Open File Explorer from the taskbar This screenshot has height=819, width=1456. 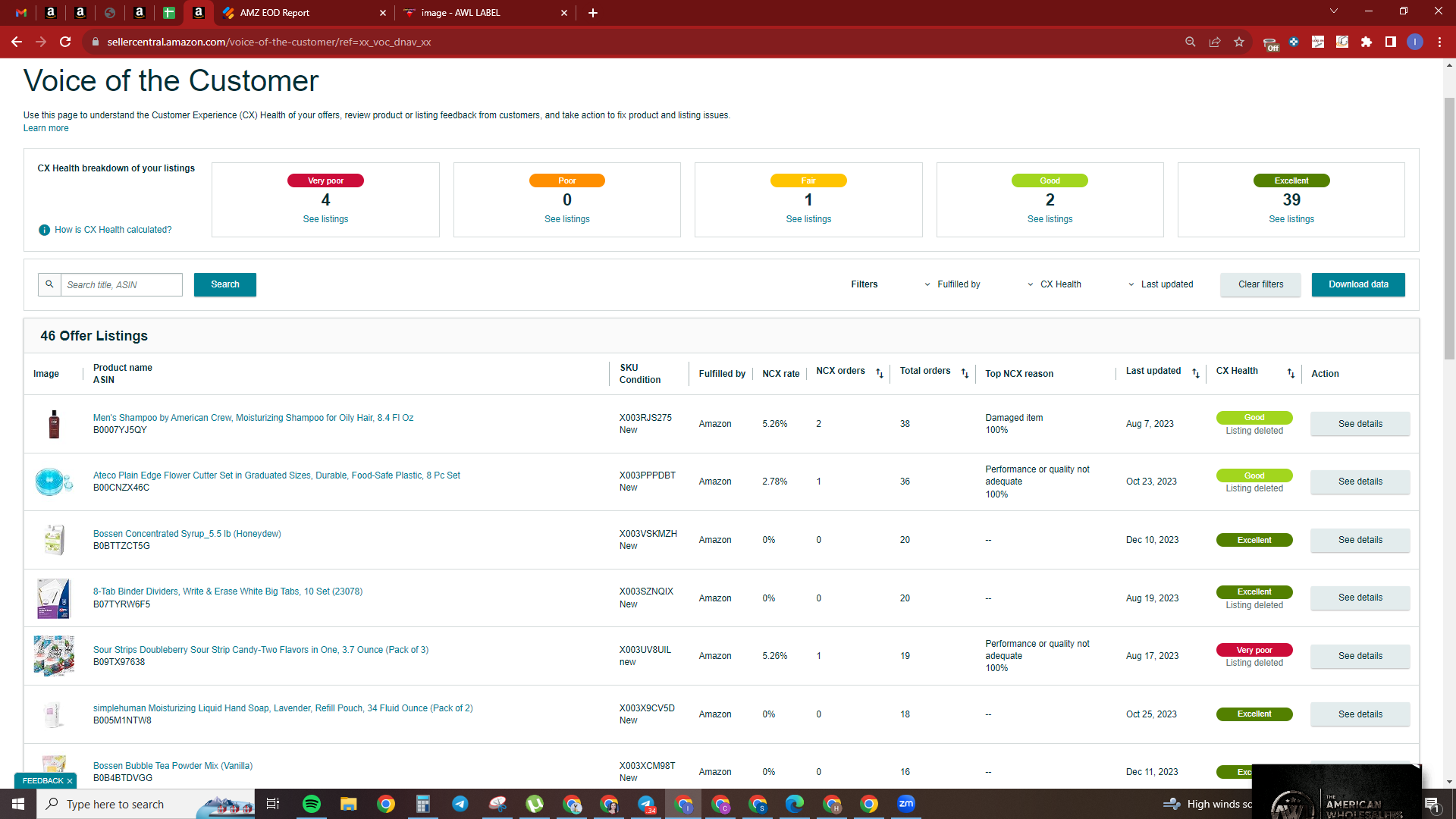coord(348,804)
